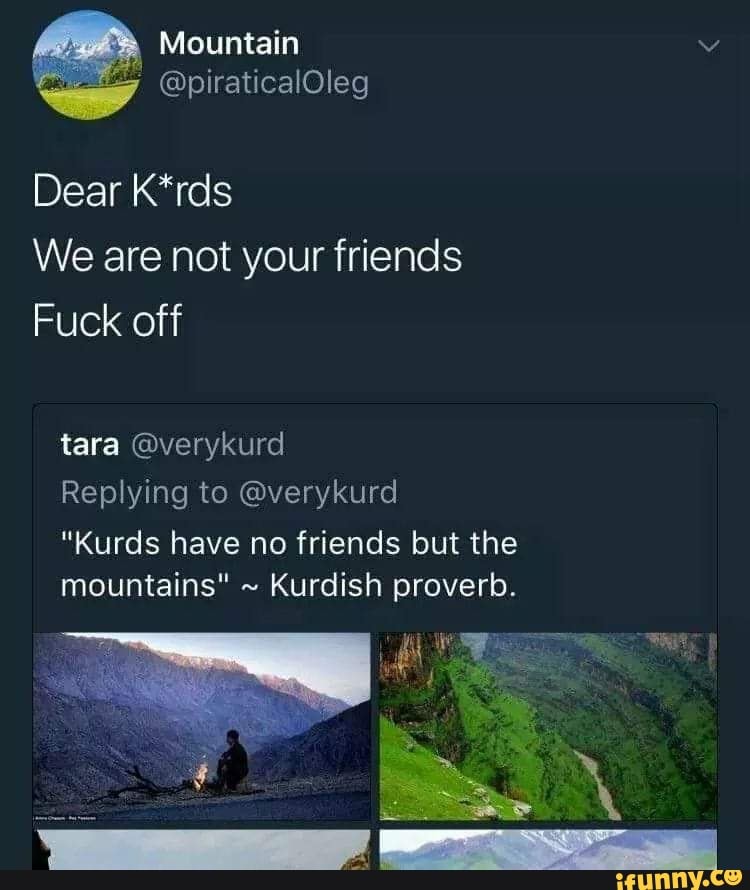This screenshot has height=890, width=750.
Task: Follow the 'Replying to @verykurd' mention
Action: pos(229,492)
